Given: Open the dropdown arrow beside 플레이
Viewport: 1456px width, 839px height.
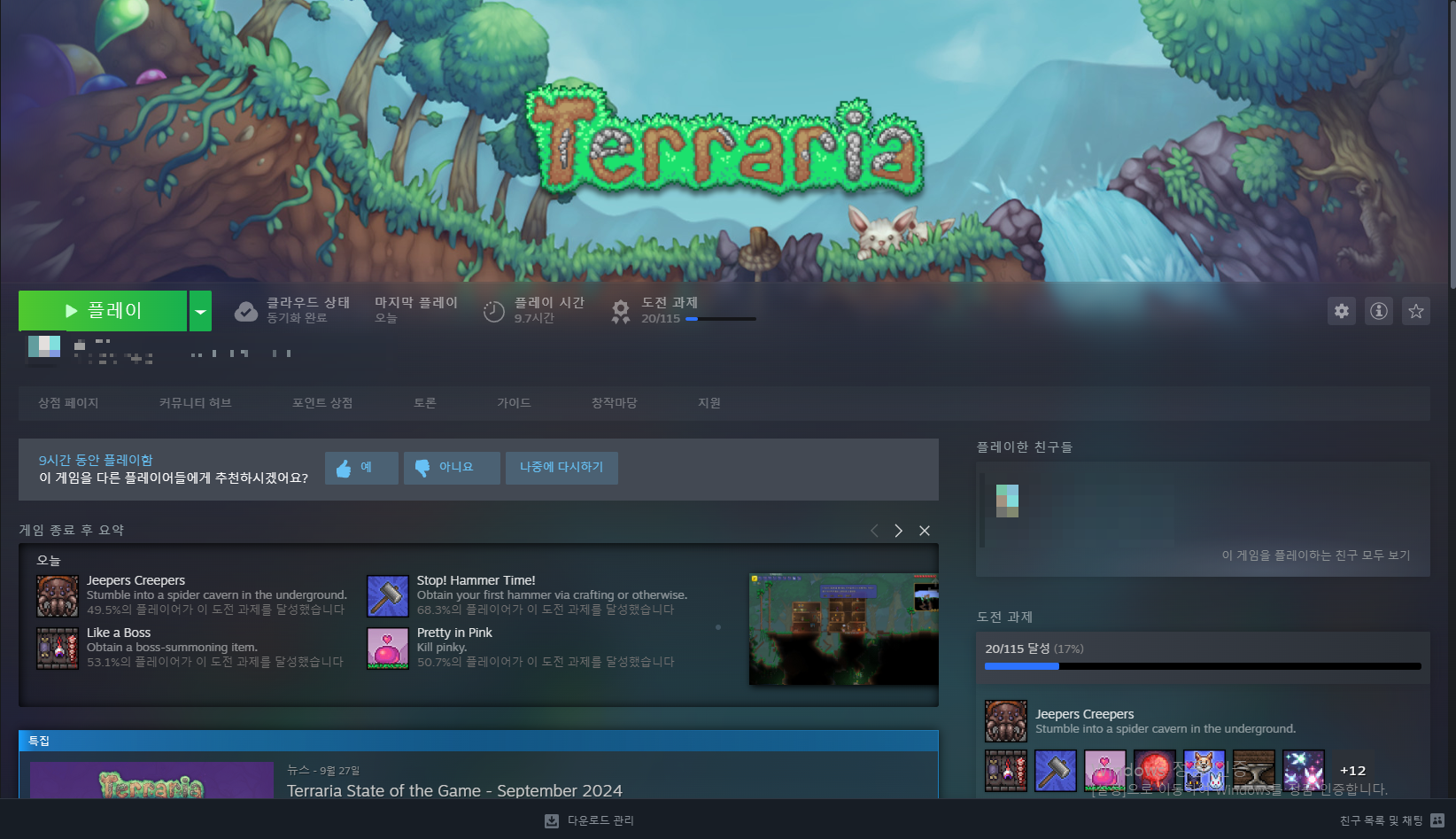Looking at the screenshot, I should coord(201,311).
